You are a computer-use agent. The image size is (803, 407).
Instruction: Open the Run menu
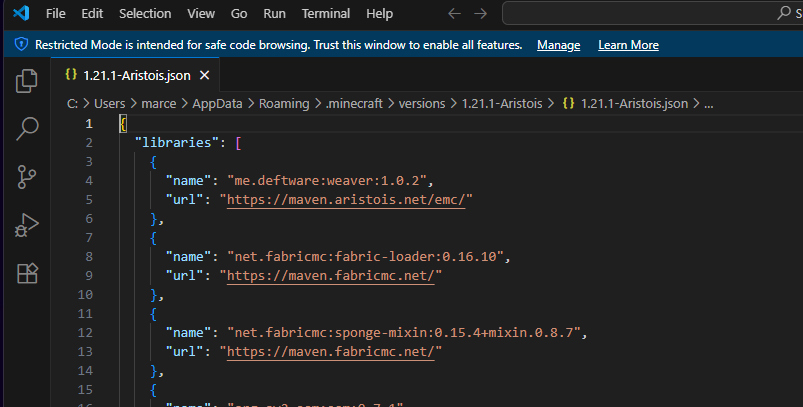coord(274,14)
